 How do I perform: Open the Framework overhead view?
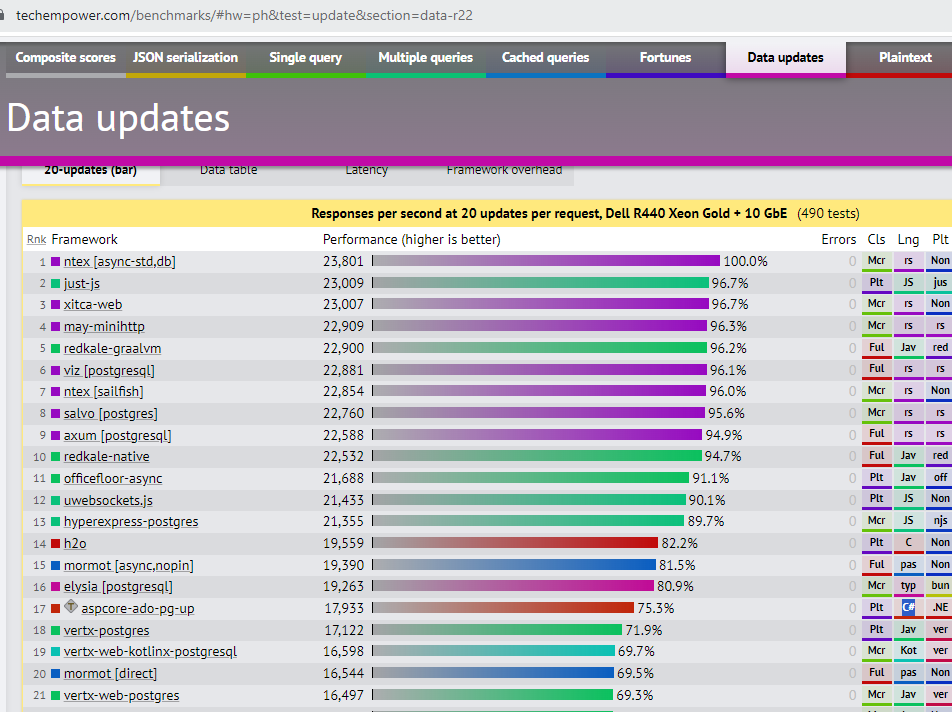pyautogui.click(x=504, y=171)
